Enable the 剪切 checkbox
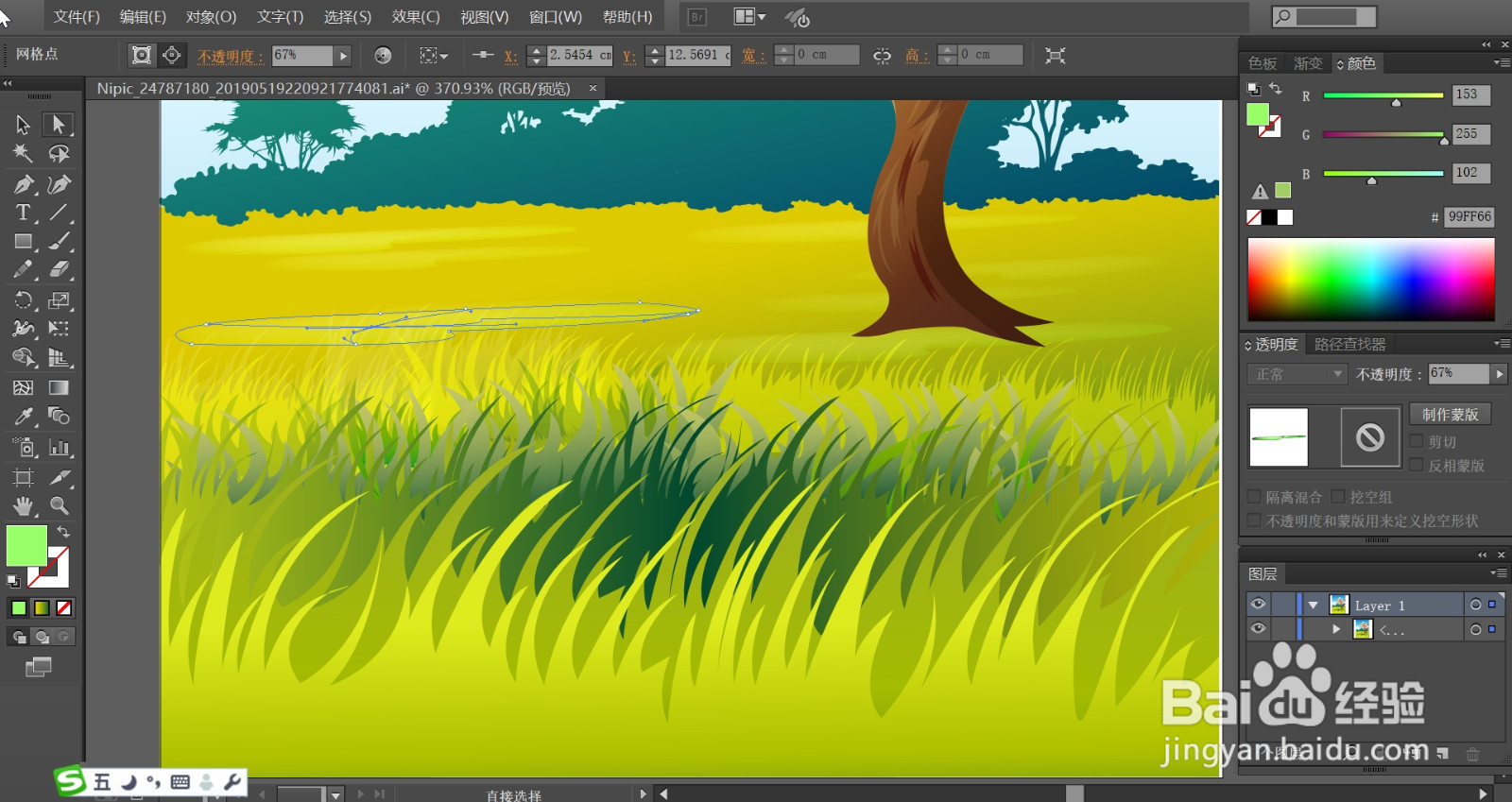The image size is (1512, 802). coord(1417,441)
